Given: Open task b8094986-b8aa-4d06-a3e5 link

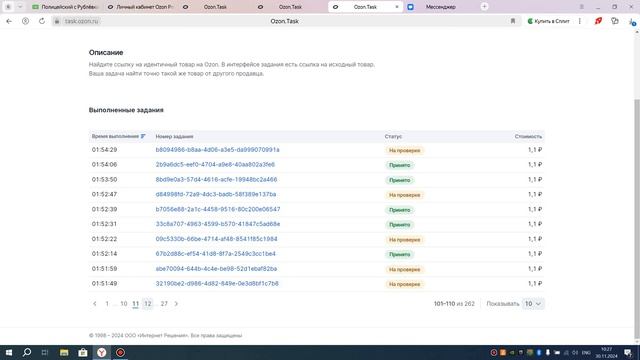Looking at the screenshot, I should pos(218,150).
